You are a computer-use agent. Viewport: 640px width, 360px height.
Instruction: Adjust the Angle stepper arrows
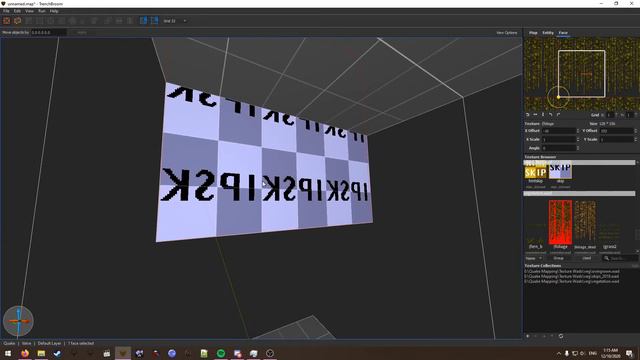click(x=578, y=148)
